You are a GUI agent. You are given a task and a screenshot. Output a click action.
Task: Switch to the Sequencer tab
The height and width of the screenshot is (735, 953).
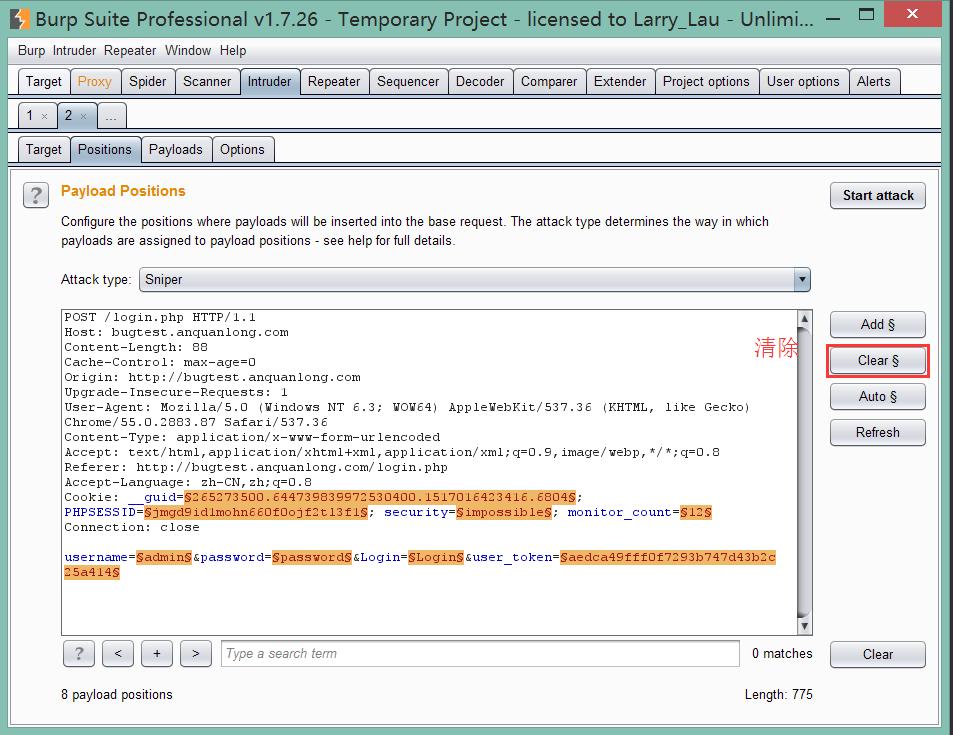[x=408, y=81]
